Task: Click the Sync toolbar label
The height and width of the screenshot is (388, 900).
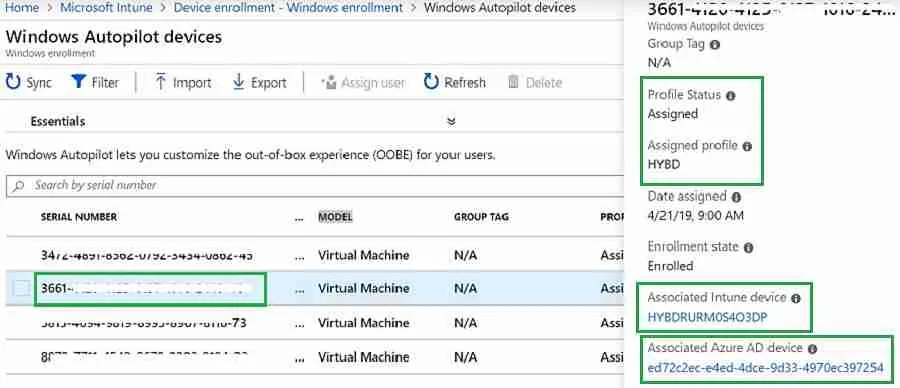Action: tap(39, 83)
